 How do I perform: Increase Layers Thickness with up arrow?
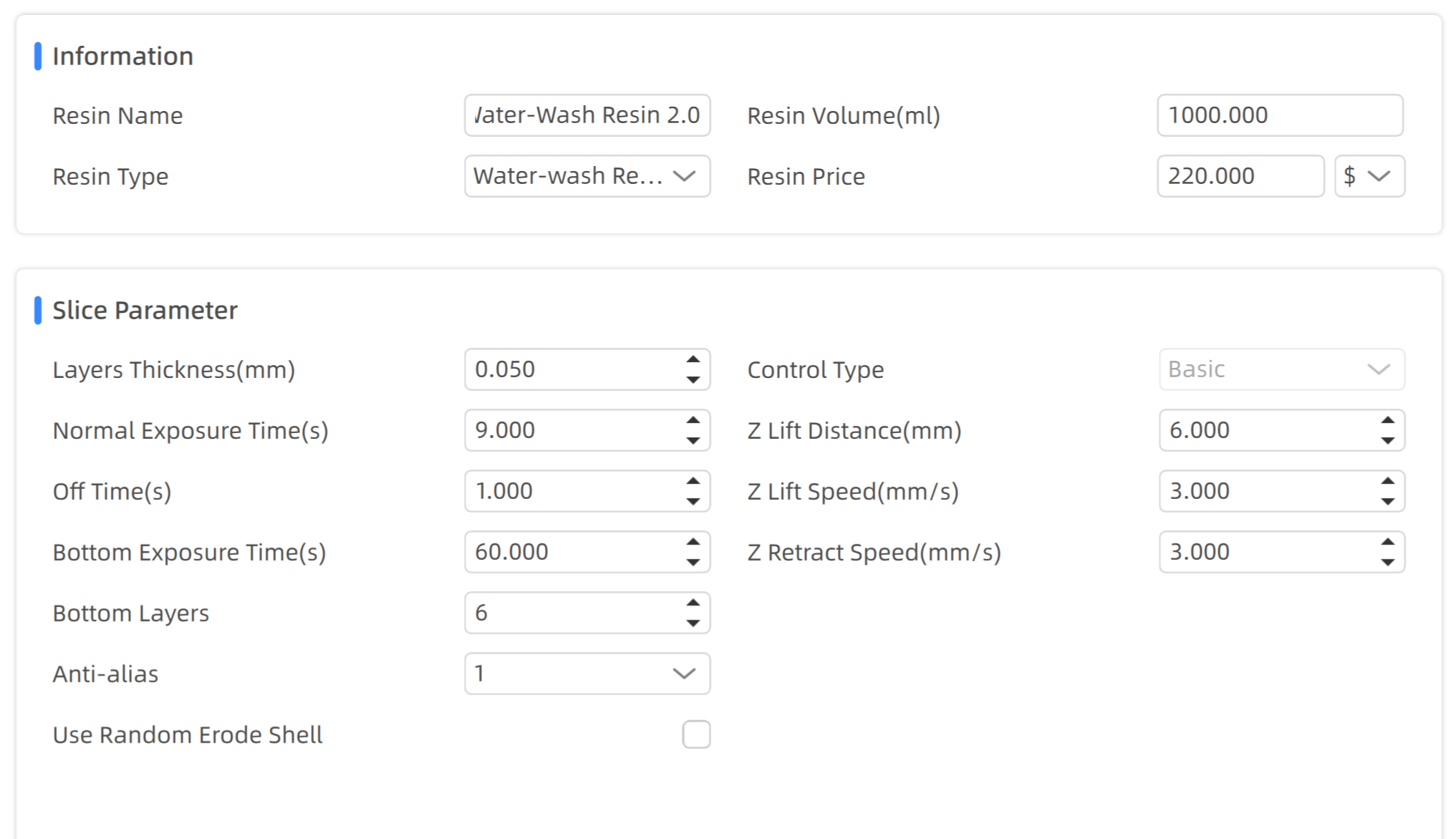pos(693,360)
